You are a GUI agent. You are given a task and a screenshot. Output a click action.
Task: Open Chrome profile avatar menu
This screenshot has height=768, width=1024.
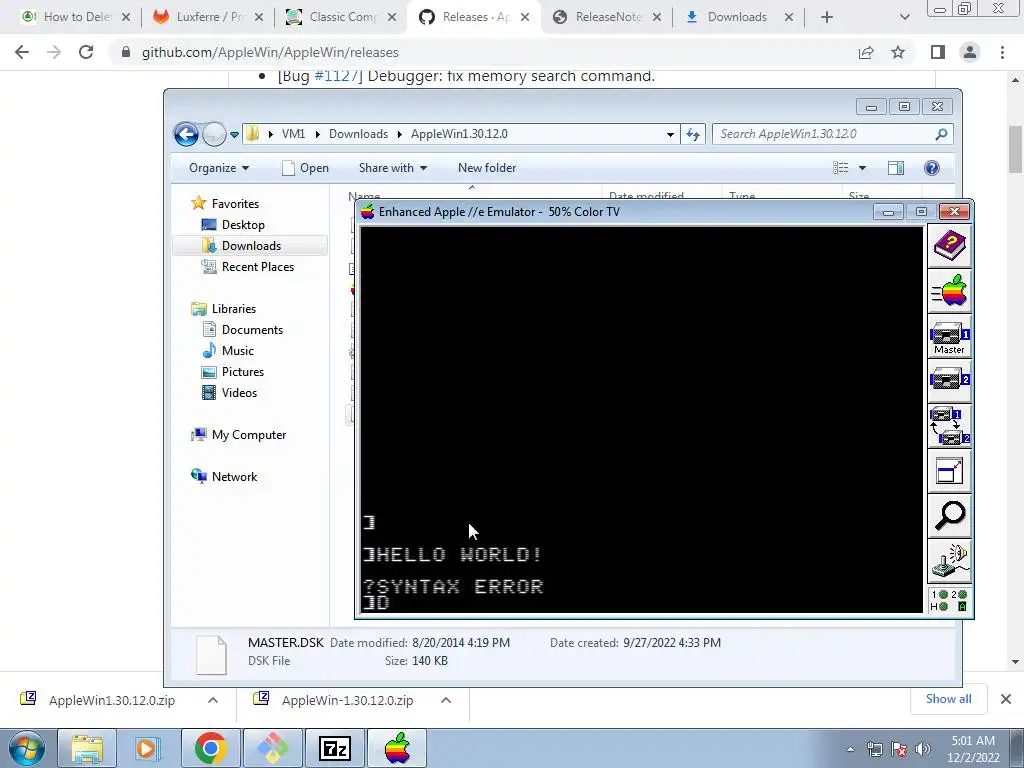[x=970, y=52]
